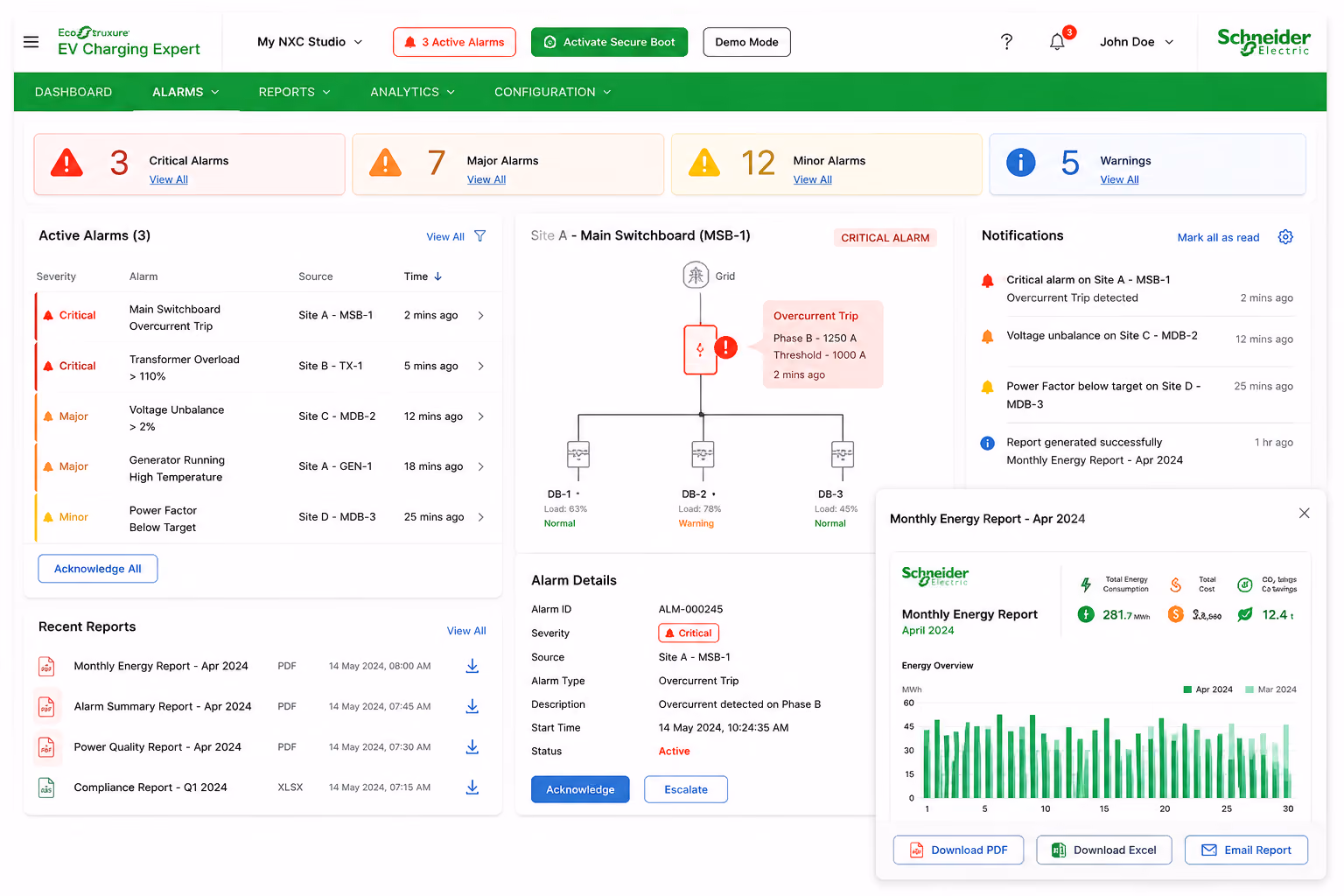Image resolution: width=1344 pixels, height=896 pixels.
Task: Open the Configuration menu
Action: point(552,92)
